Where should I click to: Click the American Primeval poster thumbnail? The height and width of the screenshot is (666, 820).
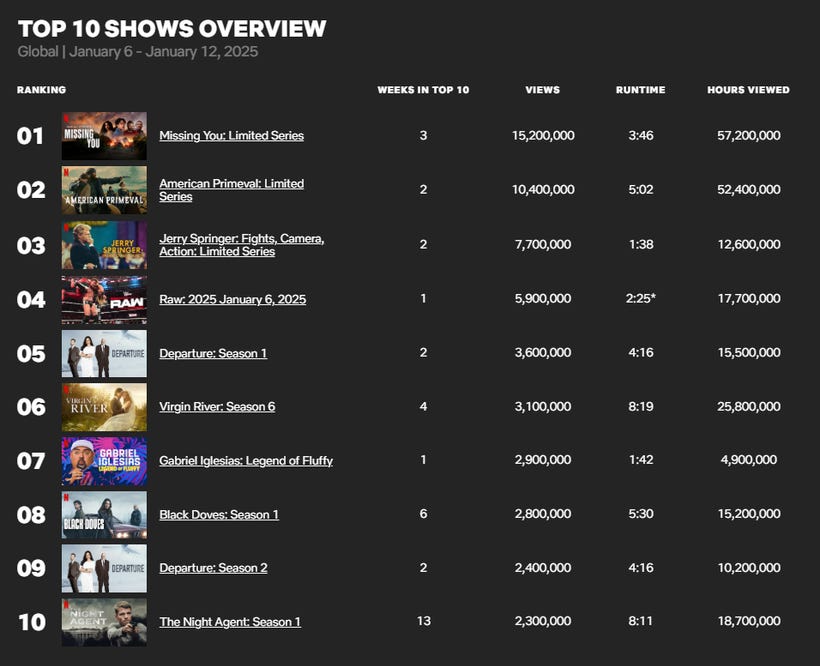point(104,190)
